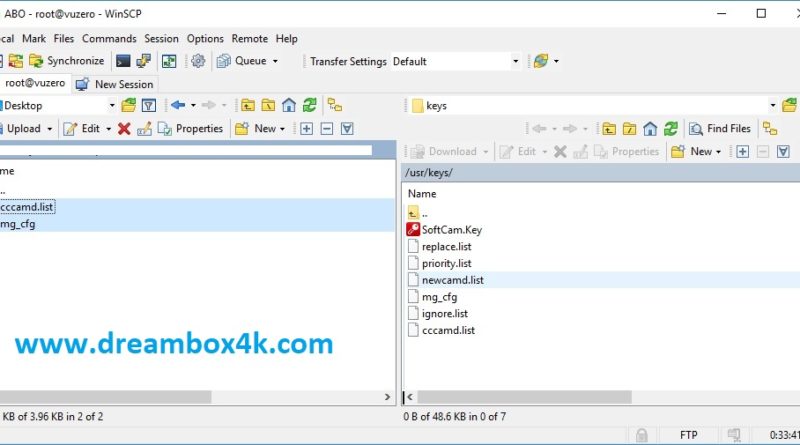
Task: Go to remote parent directory icon
Action: click(609, 129)
